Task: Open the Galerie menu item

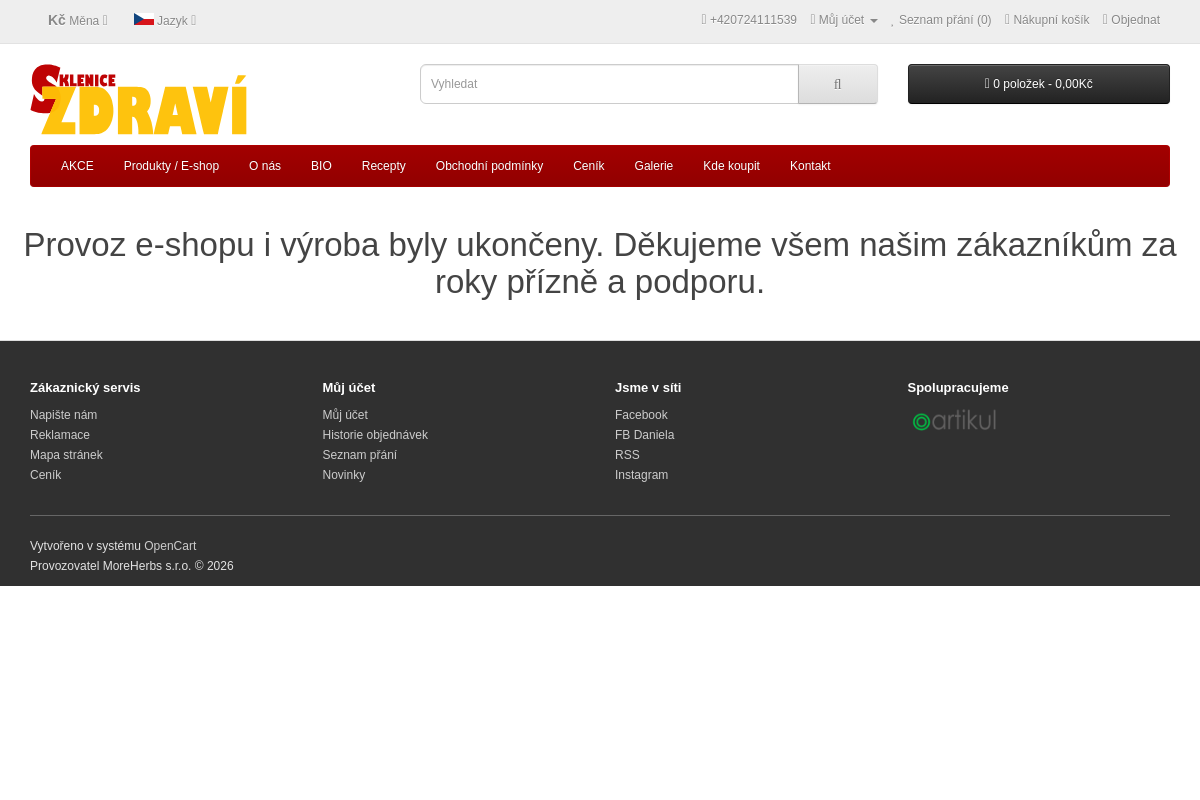Action: (654, 166)
